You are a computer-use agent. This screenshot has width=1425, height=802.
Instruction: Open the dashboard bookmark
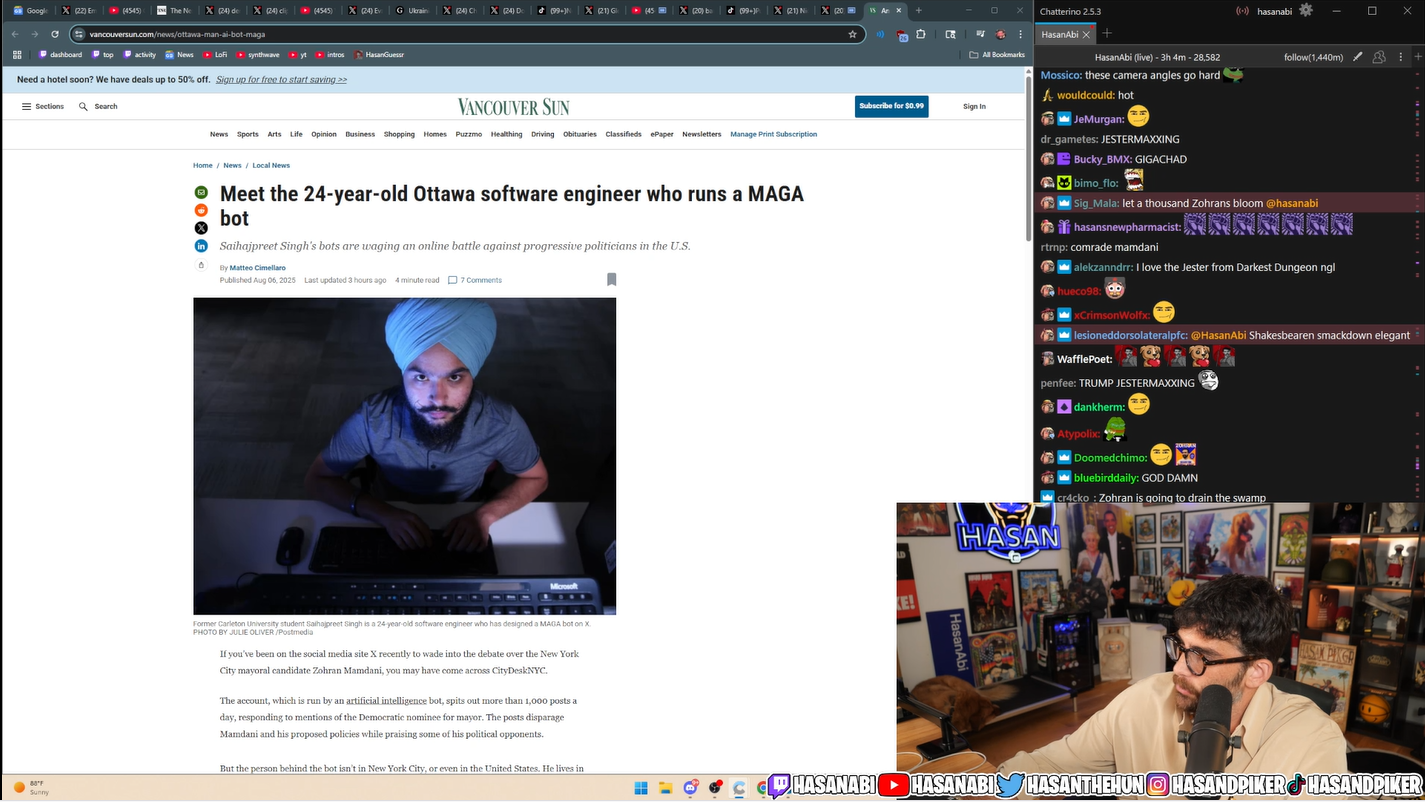point(60,55)
